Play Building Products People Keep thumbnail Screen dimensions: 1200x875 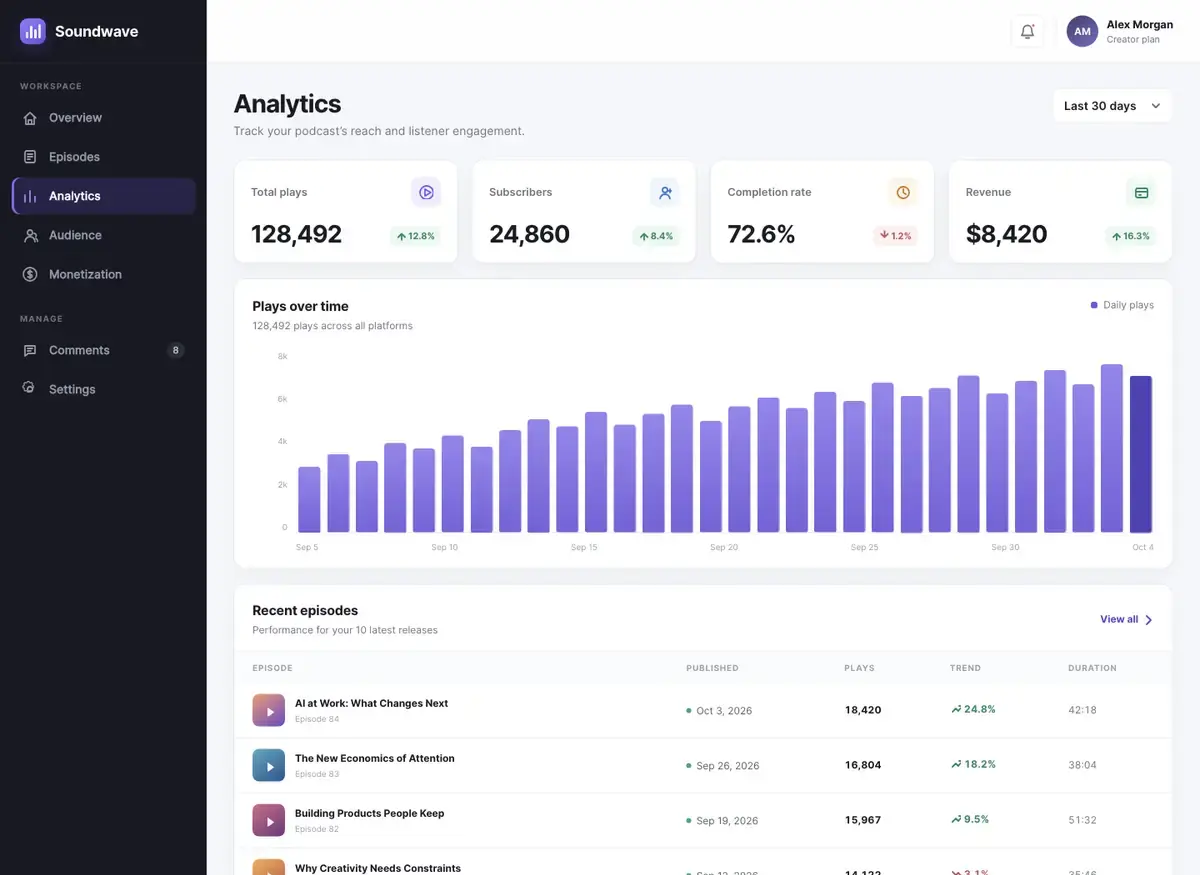point(269,820)
